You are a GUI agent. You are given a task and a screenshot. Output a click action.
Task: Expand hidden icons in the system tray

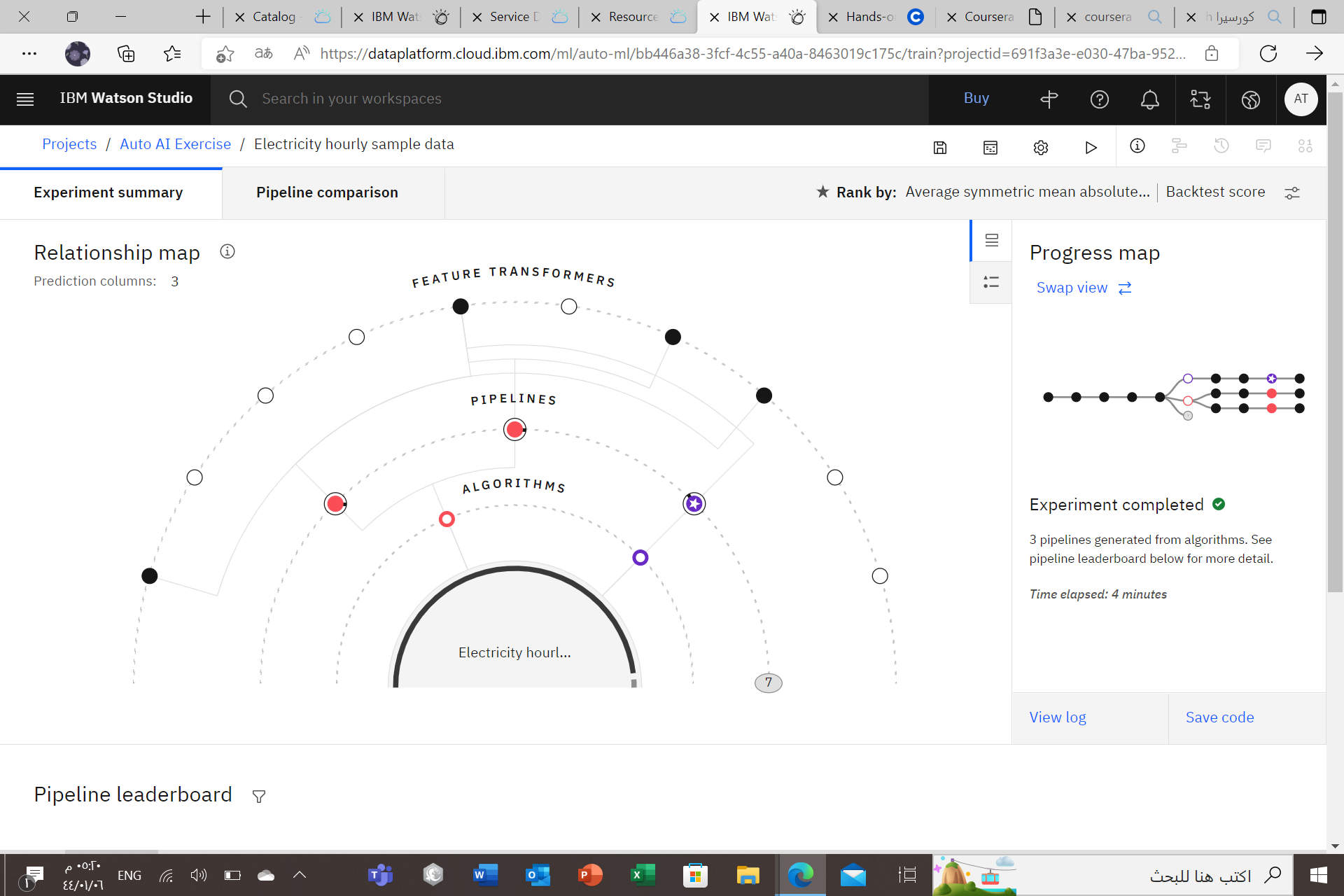click(300, 874)
